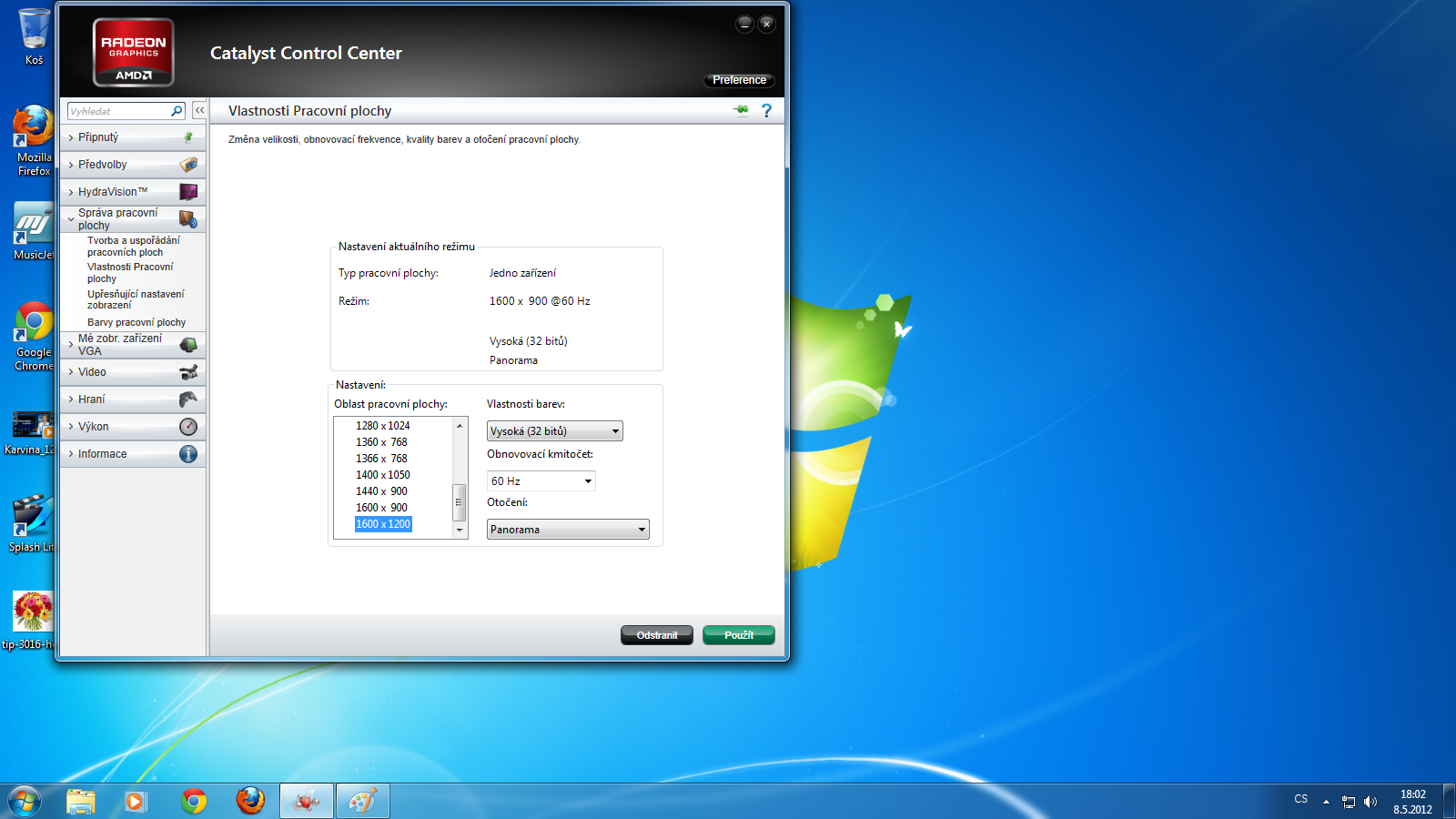The image size is (1456, 819).
Task: Focus the Vyhledat search field
Action: [118, 111]
